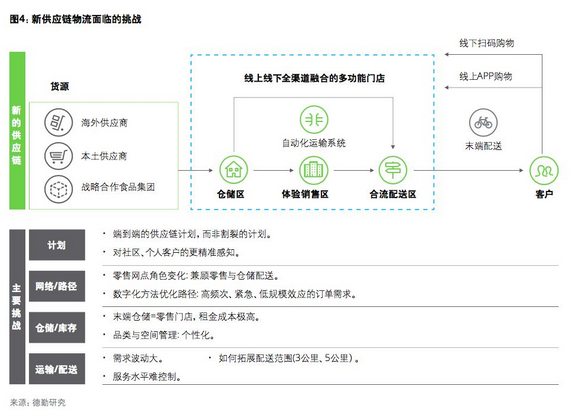Click the customer (客户) icon
Viewport: 570px width, 418px height.
[x=544, y=170]
